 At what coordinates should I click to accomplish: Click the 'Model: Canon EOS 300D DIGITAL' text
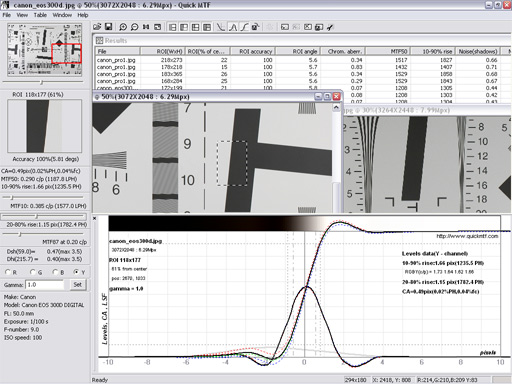44,305
